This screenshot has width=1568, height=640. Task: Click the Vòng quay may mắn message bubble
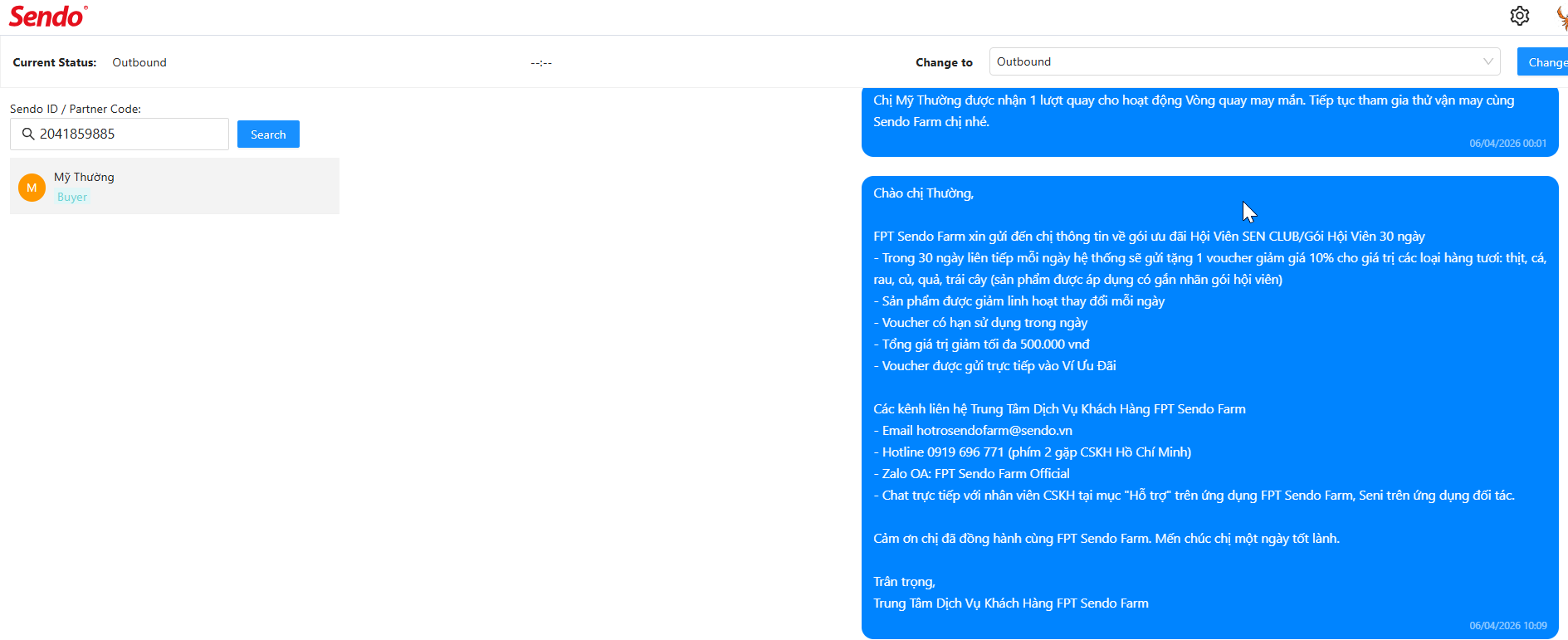click(x=1210, y=121)
